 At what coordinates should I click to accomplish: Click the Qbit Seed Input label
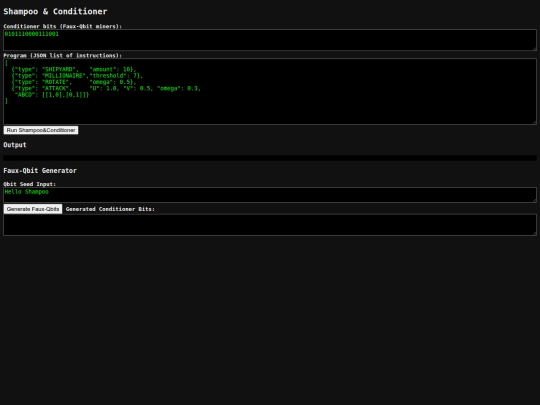coord(29,184)
